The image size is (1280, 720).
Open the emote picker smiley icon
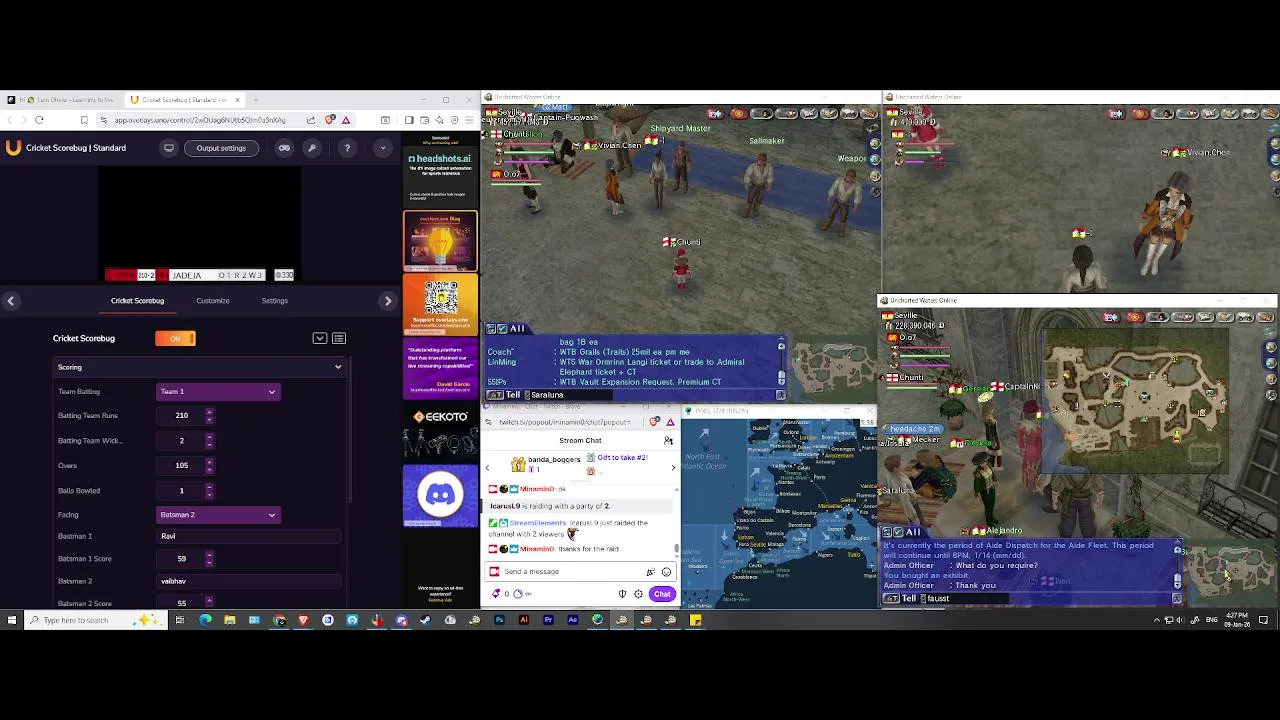tap(666, 572)
